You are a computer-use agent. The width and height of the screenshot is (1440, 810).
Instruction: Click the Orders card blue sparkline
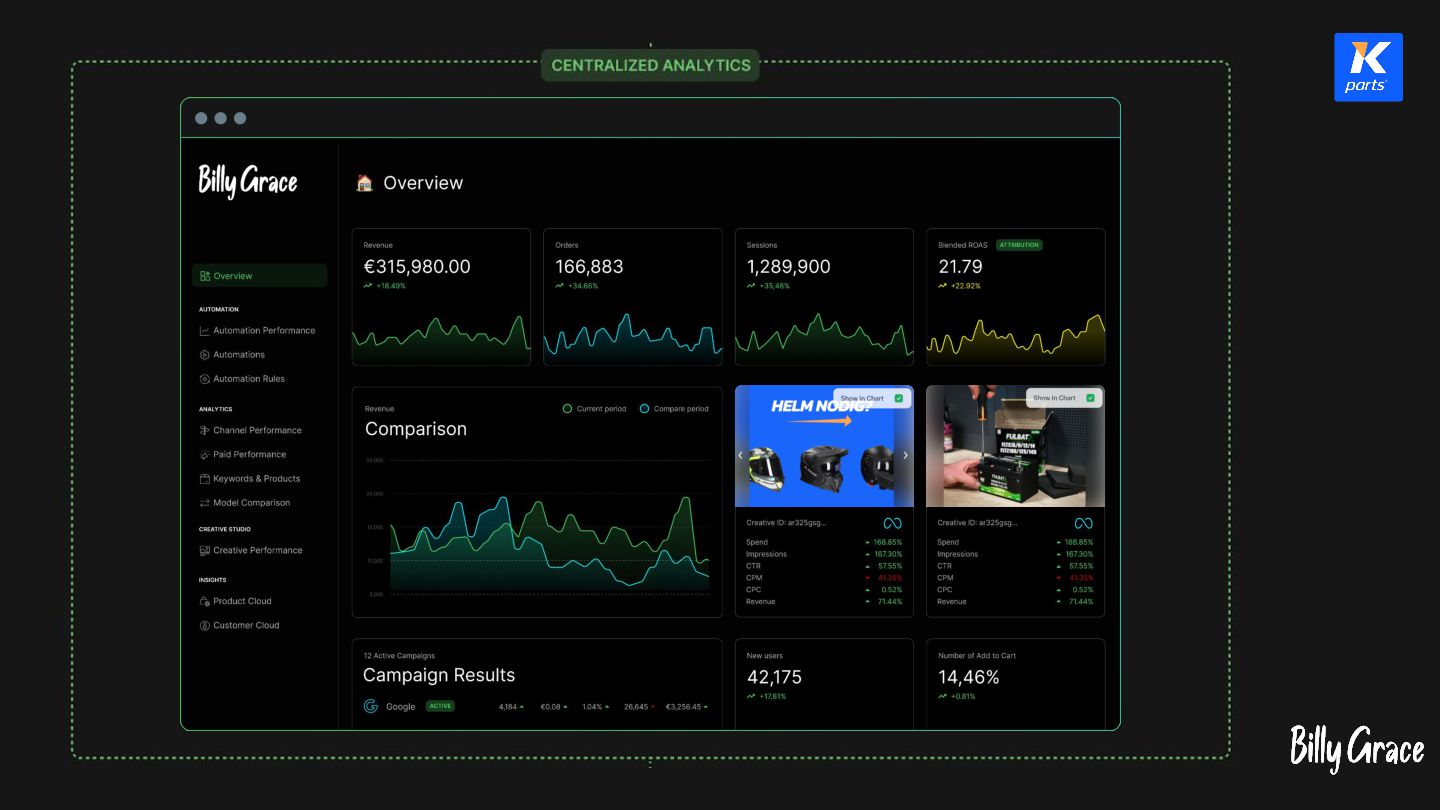633,340
